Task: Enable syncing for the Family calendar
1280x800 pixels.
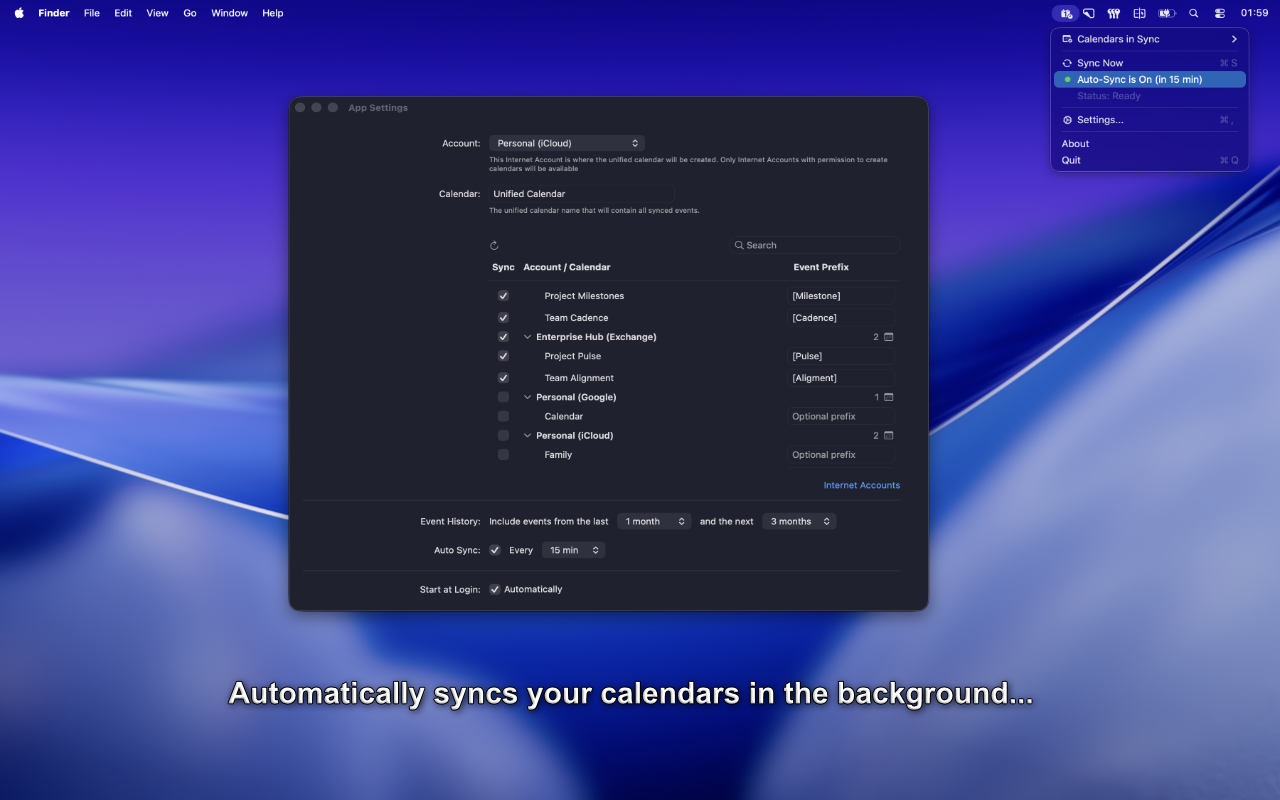Action: 503,454
